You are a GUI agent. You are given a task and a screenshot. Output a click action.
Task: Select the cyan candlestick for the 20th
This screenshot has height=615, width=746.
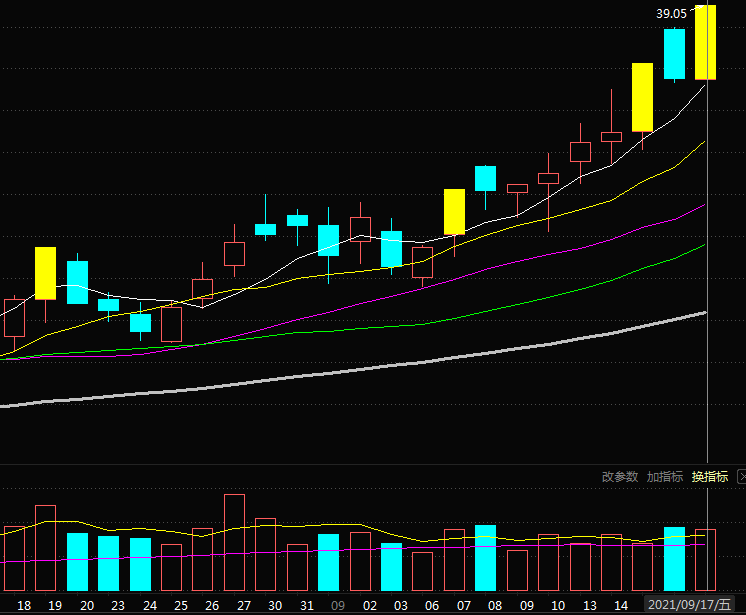pos(78,283)
